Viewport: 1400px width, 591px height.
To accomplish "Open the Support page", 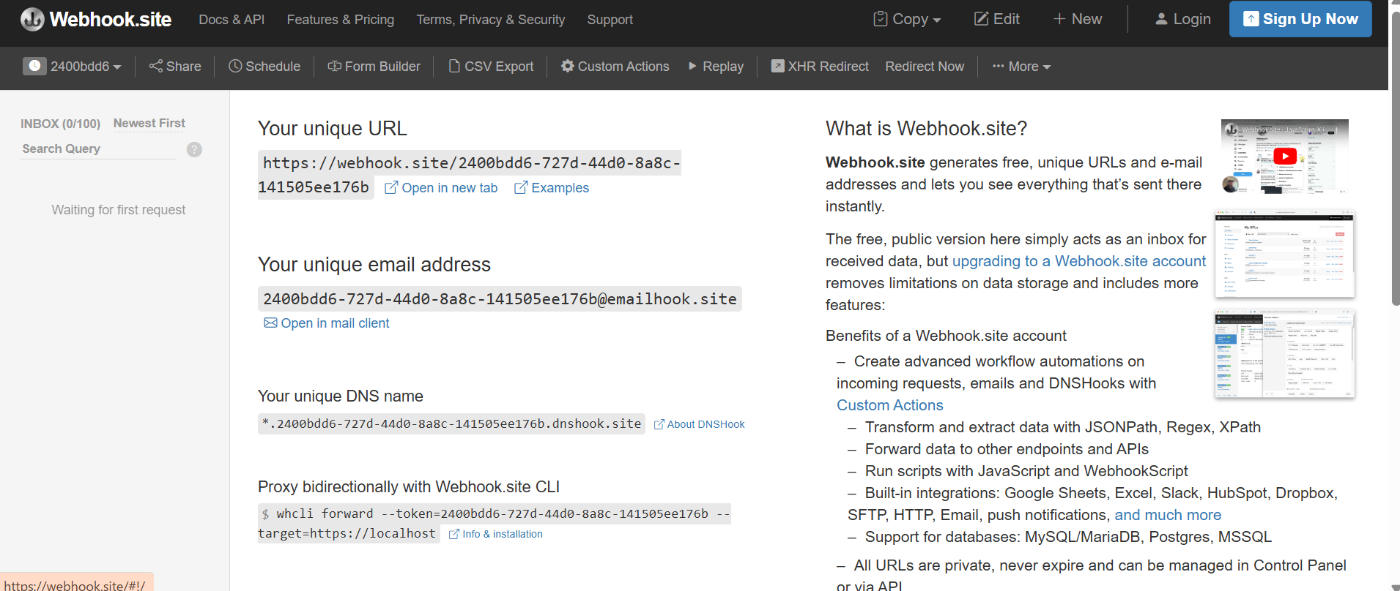I will click(610, 19).
